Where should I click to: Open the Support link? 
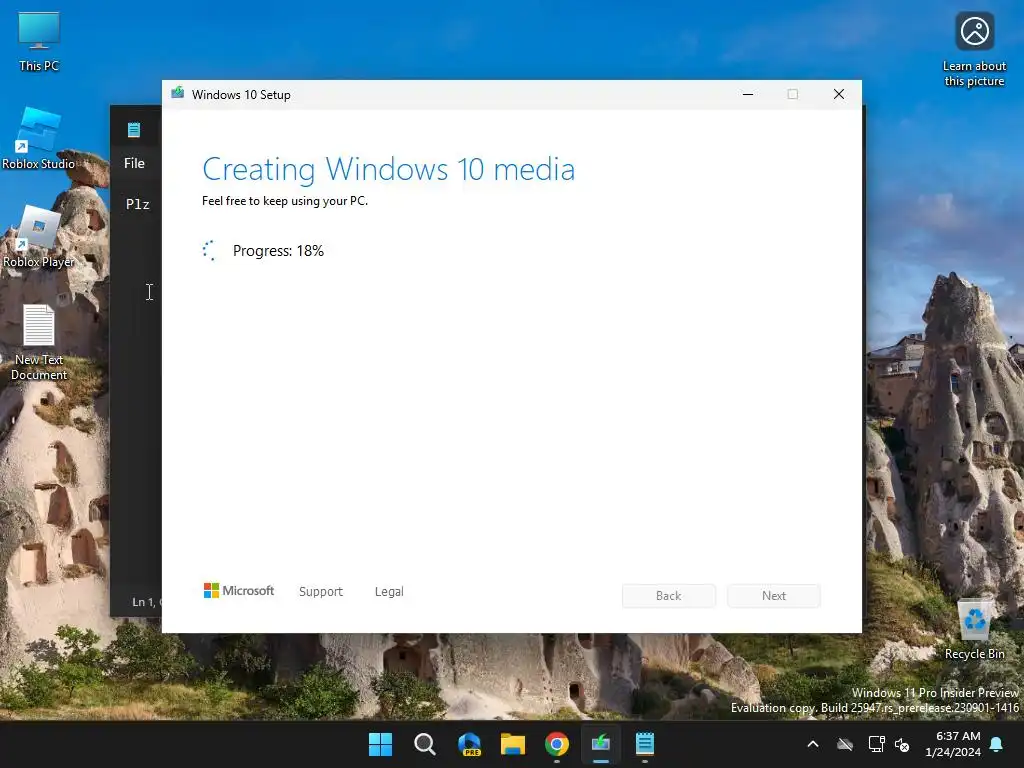(321, 591)
